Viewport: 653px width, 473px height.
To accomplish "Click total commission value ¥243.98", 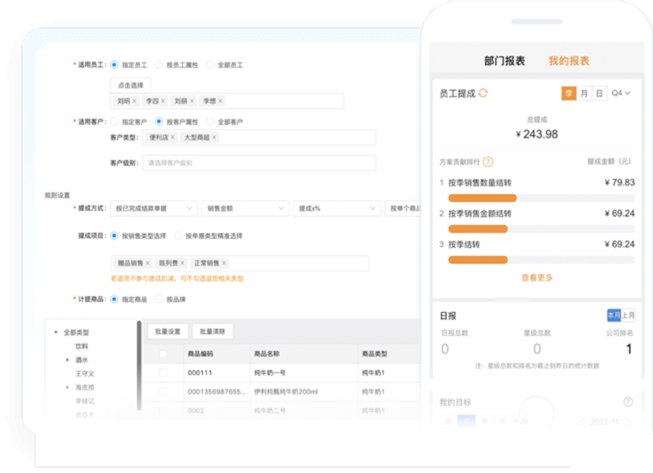I will pyautogui.click(x=537, y=134).
